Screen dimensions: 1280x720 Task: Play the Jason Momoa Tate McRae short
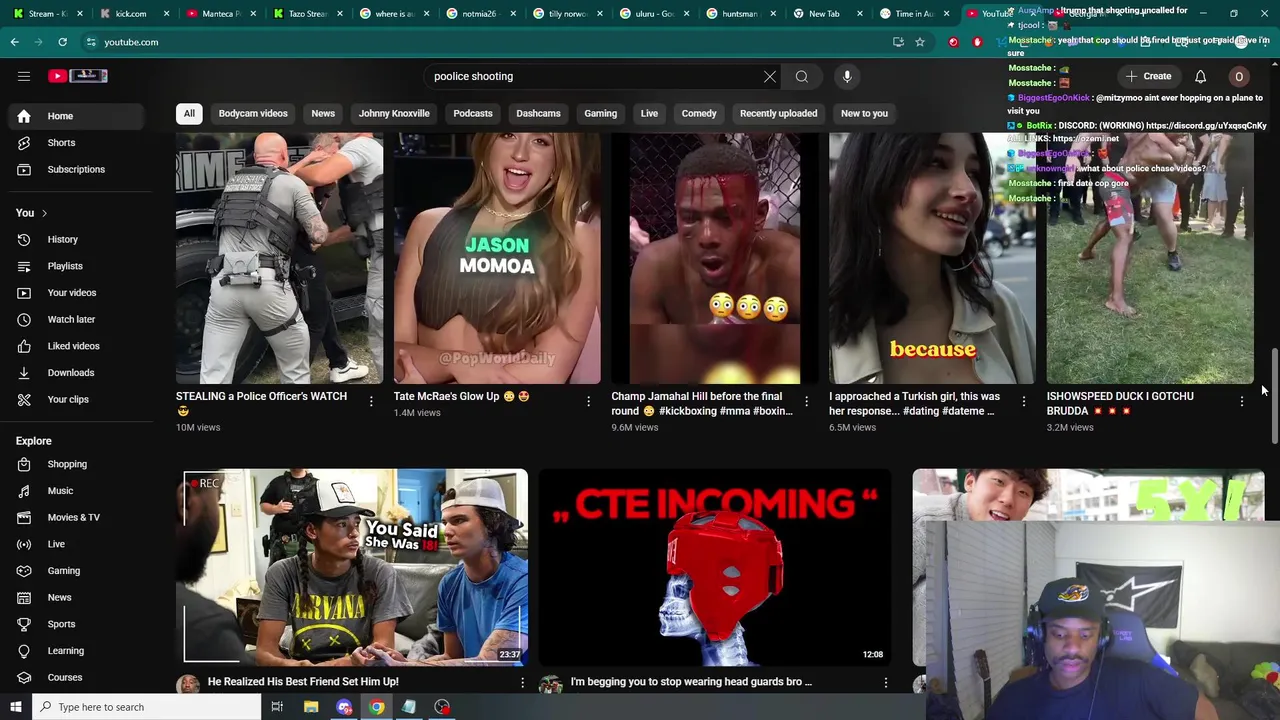pos(497,258)
